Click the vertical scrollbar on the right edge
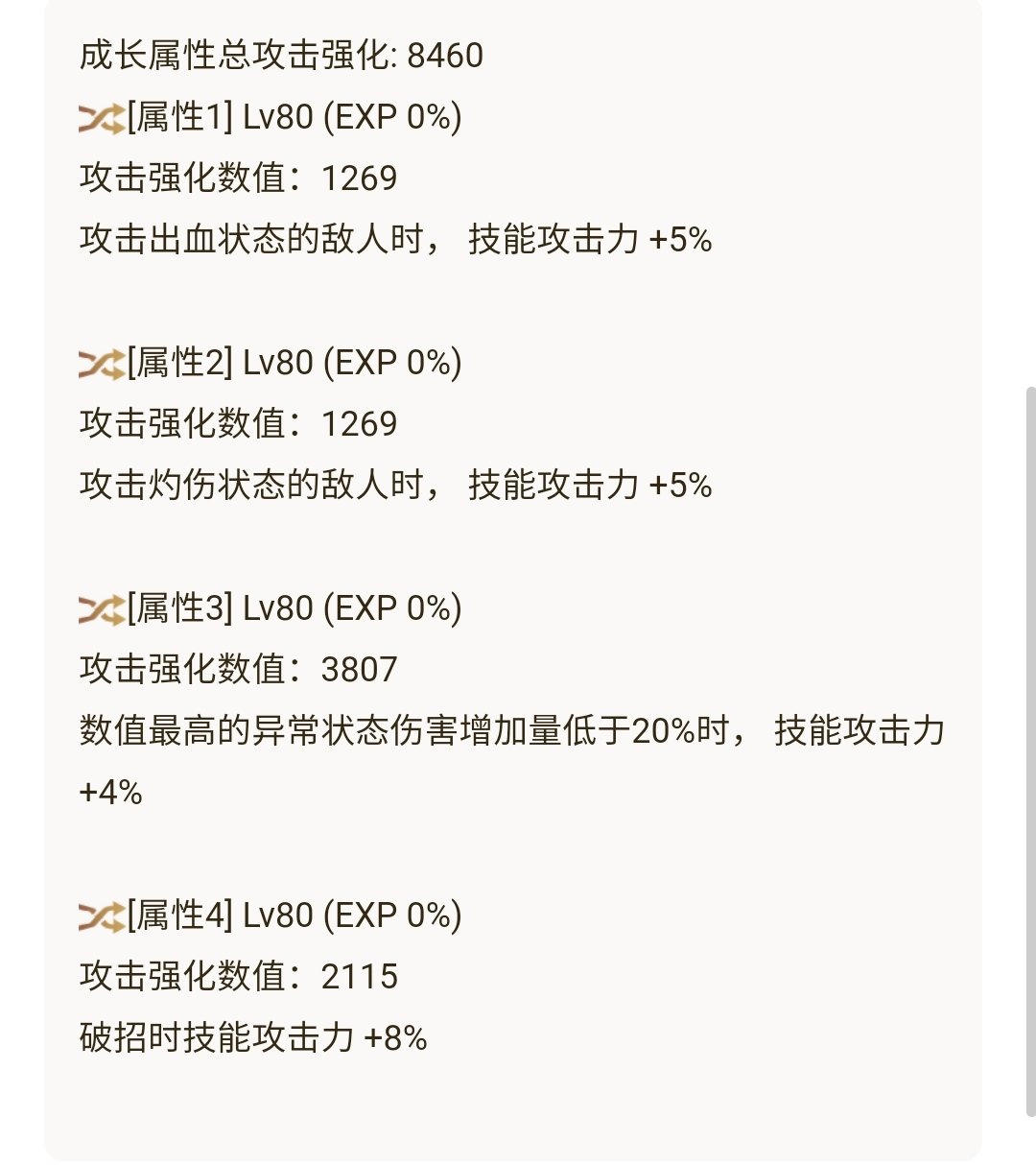This screenshot has height=1165, width=1036. coord(1030,751)
